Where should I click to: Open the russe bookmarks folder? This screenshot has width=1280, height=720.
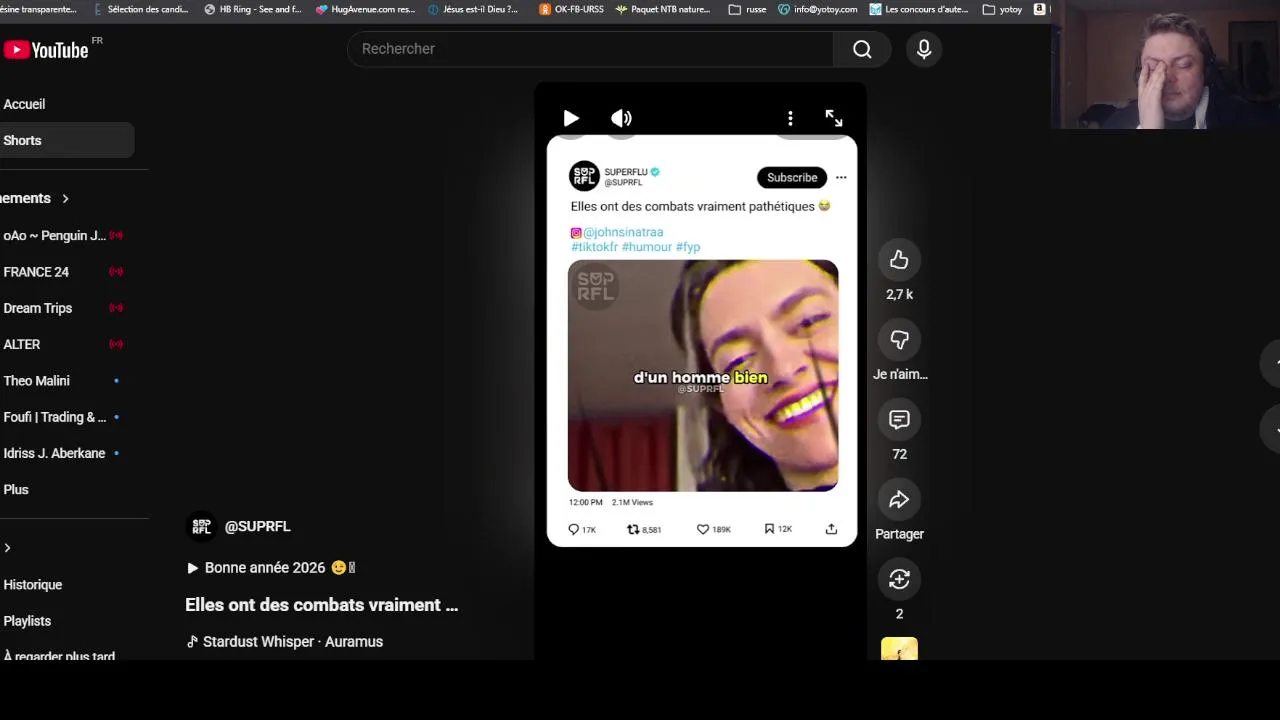[x=748, y=9]
